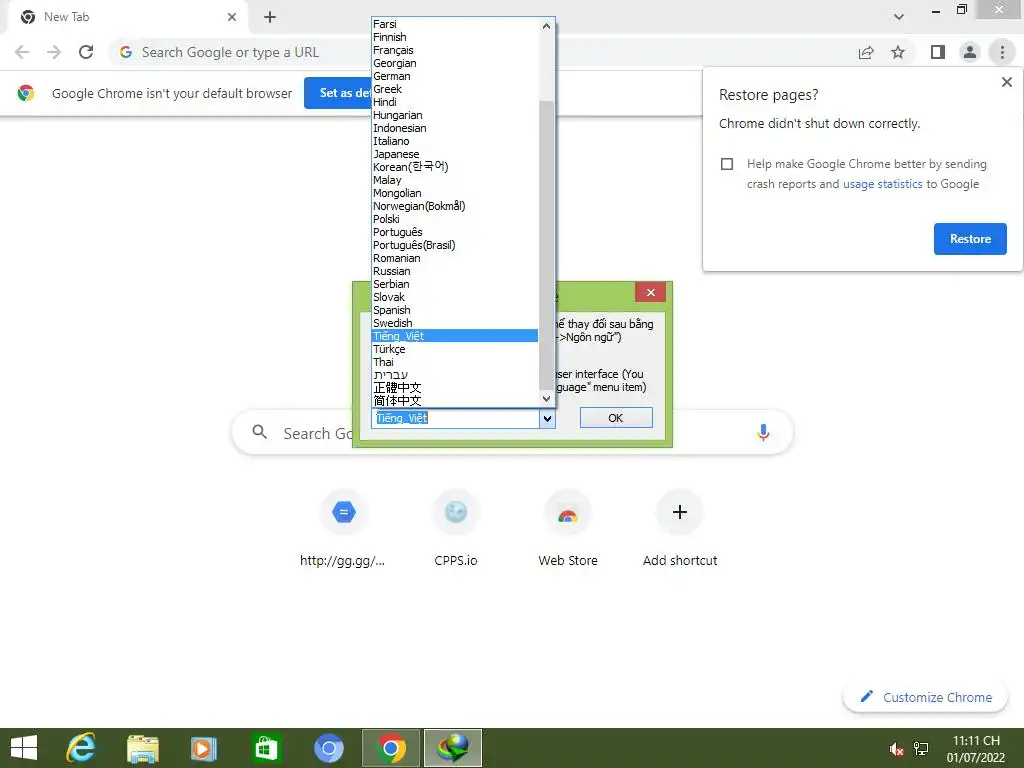Open the tab search chevron
The width and height of the screenshot is (1024, 768).
pos(899,17)
